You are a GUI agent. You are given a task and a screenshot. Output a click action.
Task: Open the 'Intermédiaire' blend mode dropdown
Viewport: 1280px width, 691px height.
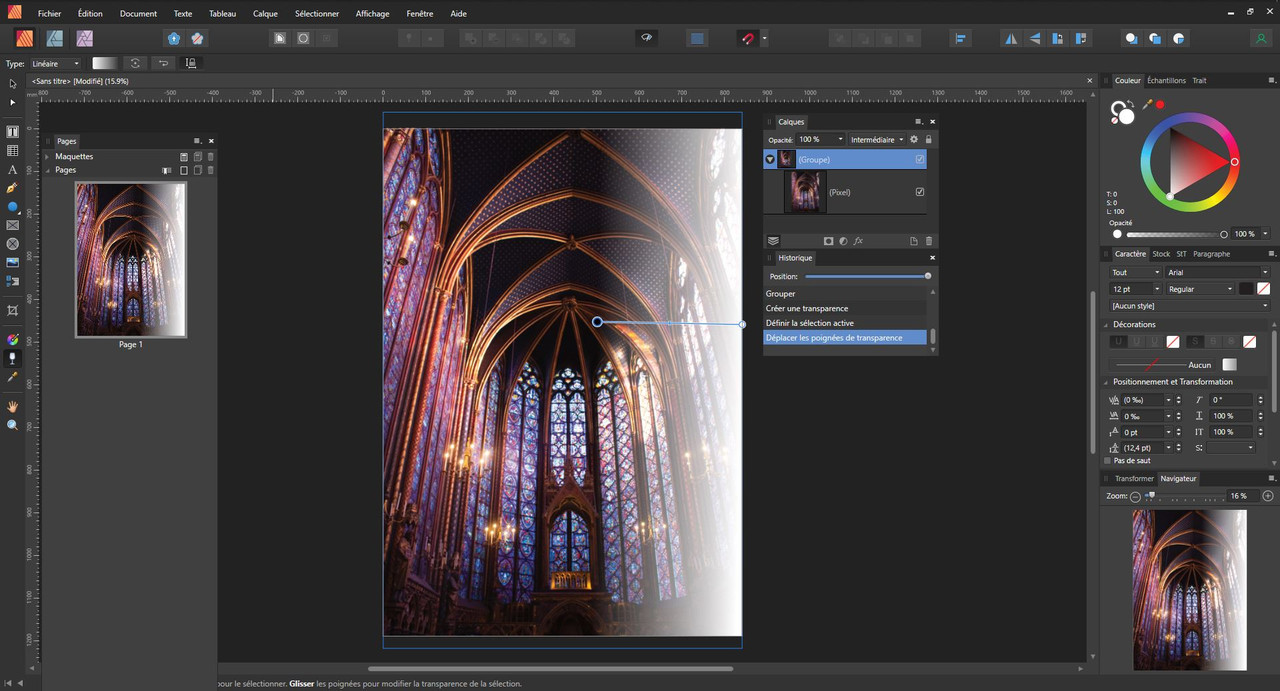(x=876, y=140)
